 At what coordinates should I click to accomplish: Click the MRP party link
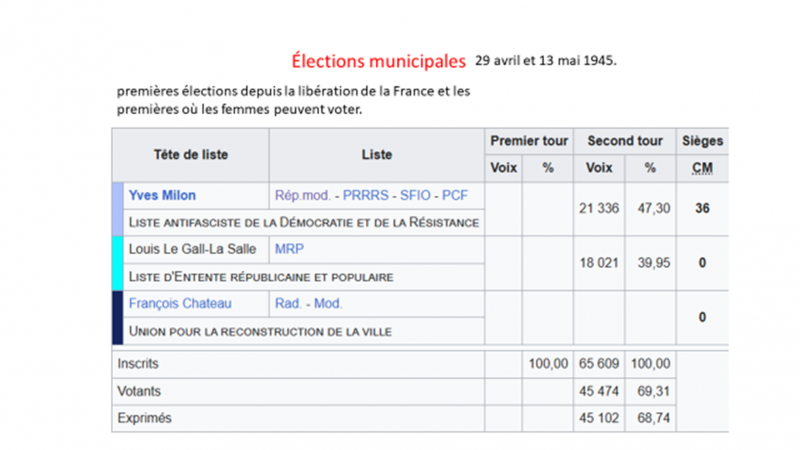(x=289, y=249)
